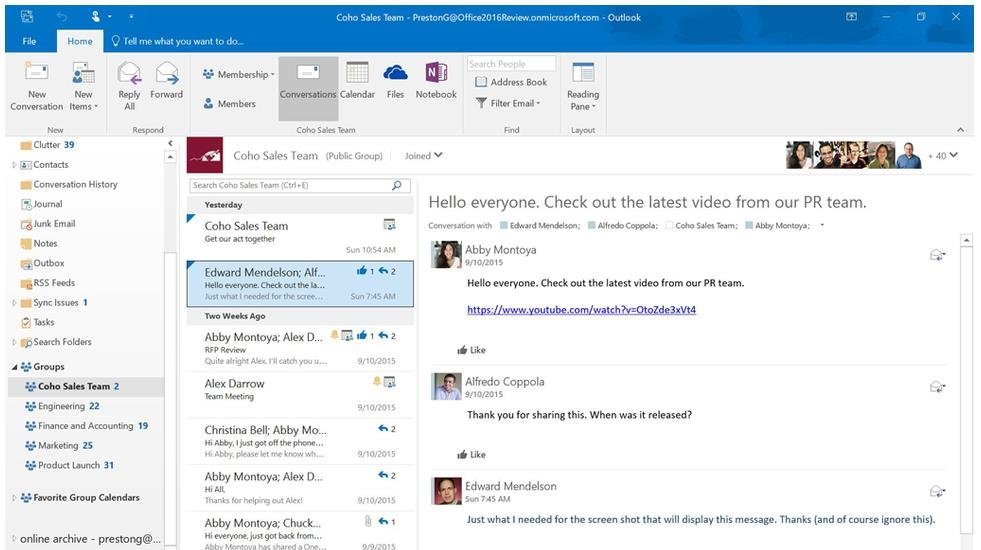Click the Reply All ribbon icon
Screen dimensions: 981x550
129,74
